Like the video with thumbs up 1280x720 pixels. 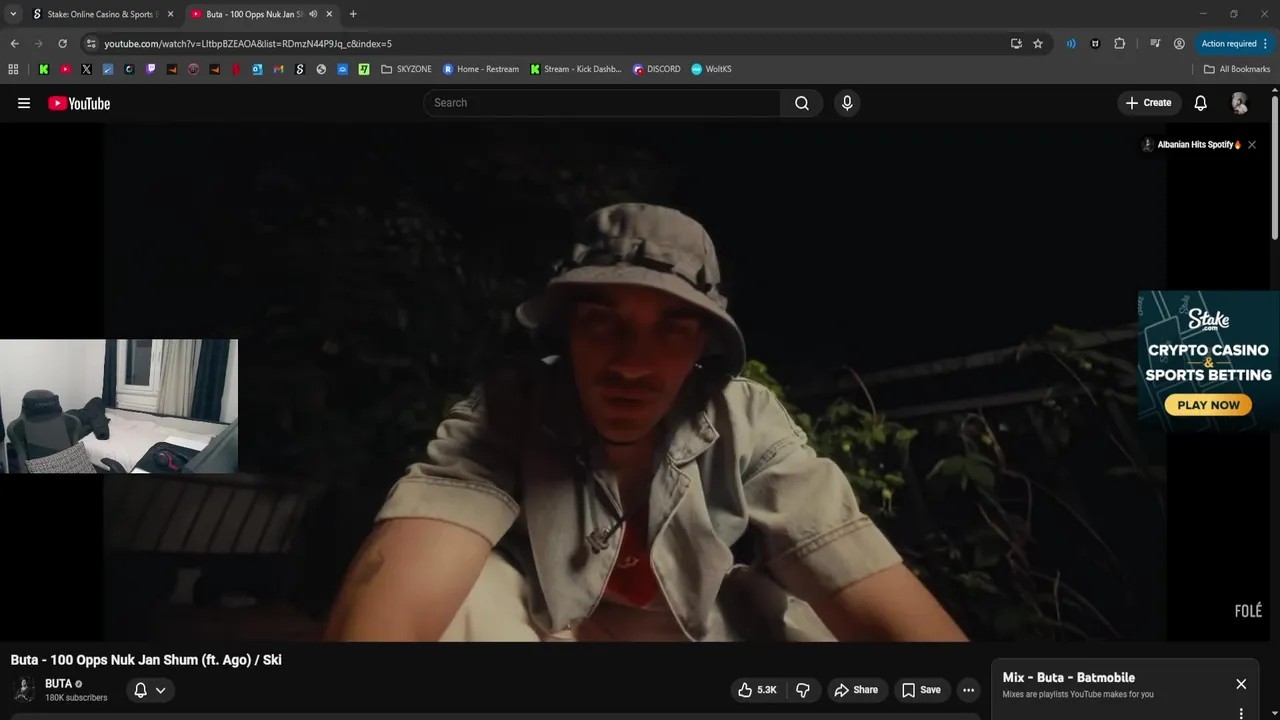tap(757, 690)
